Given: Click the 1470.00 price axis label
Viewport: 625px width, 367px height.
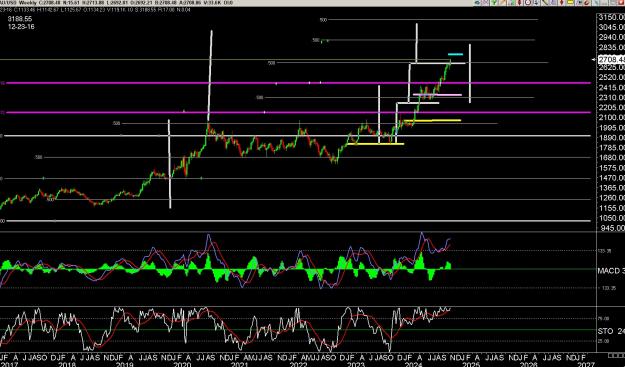Looking at the screenshot, I should click(x=611, y=178).
